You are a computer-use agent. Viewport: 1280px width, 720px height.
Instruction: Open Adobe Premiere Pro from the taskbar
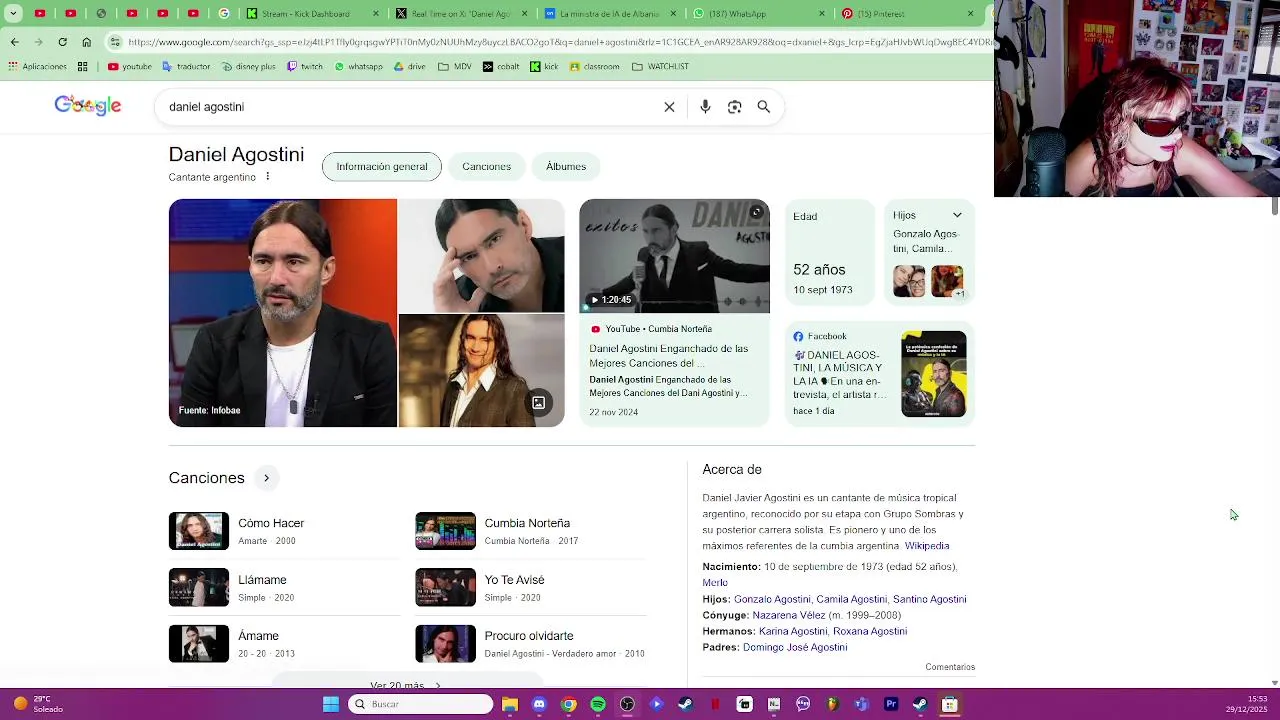[x=891, y=704]
